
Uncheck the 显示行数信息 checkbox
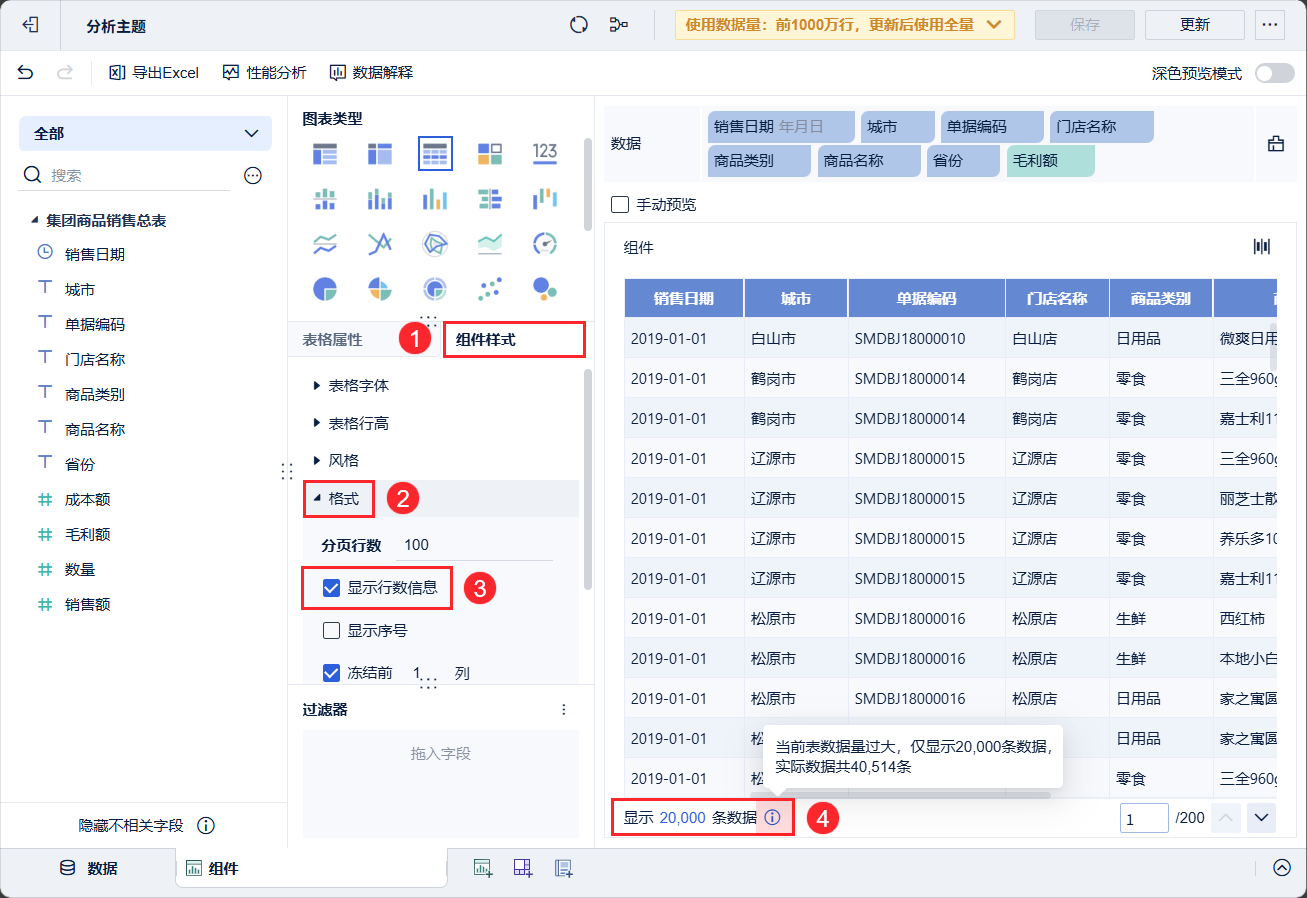click(x=332, y=588)
